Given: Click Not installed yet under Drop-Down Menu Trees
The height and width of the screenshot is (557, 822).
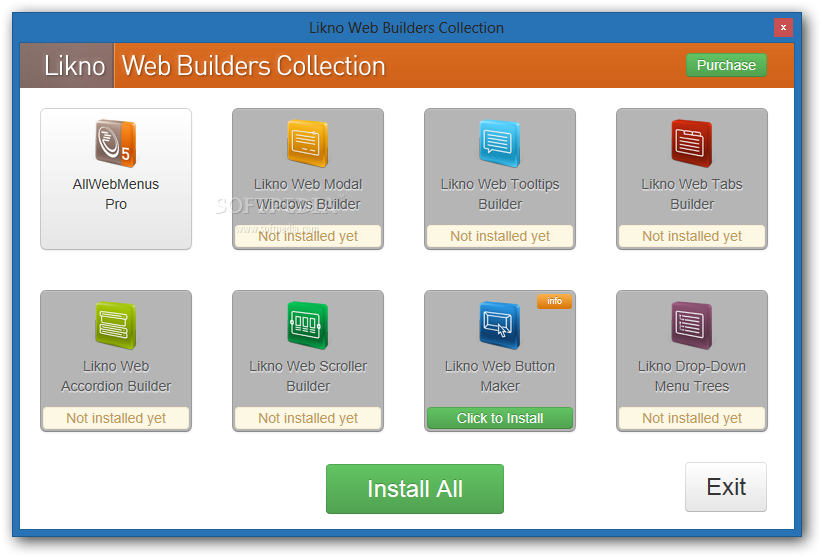Looking at the screenshot, I should click(691, 418).
